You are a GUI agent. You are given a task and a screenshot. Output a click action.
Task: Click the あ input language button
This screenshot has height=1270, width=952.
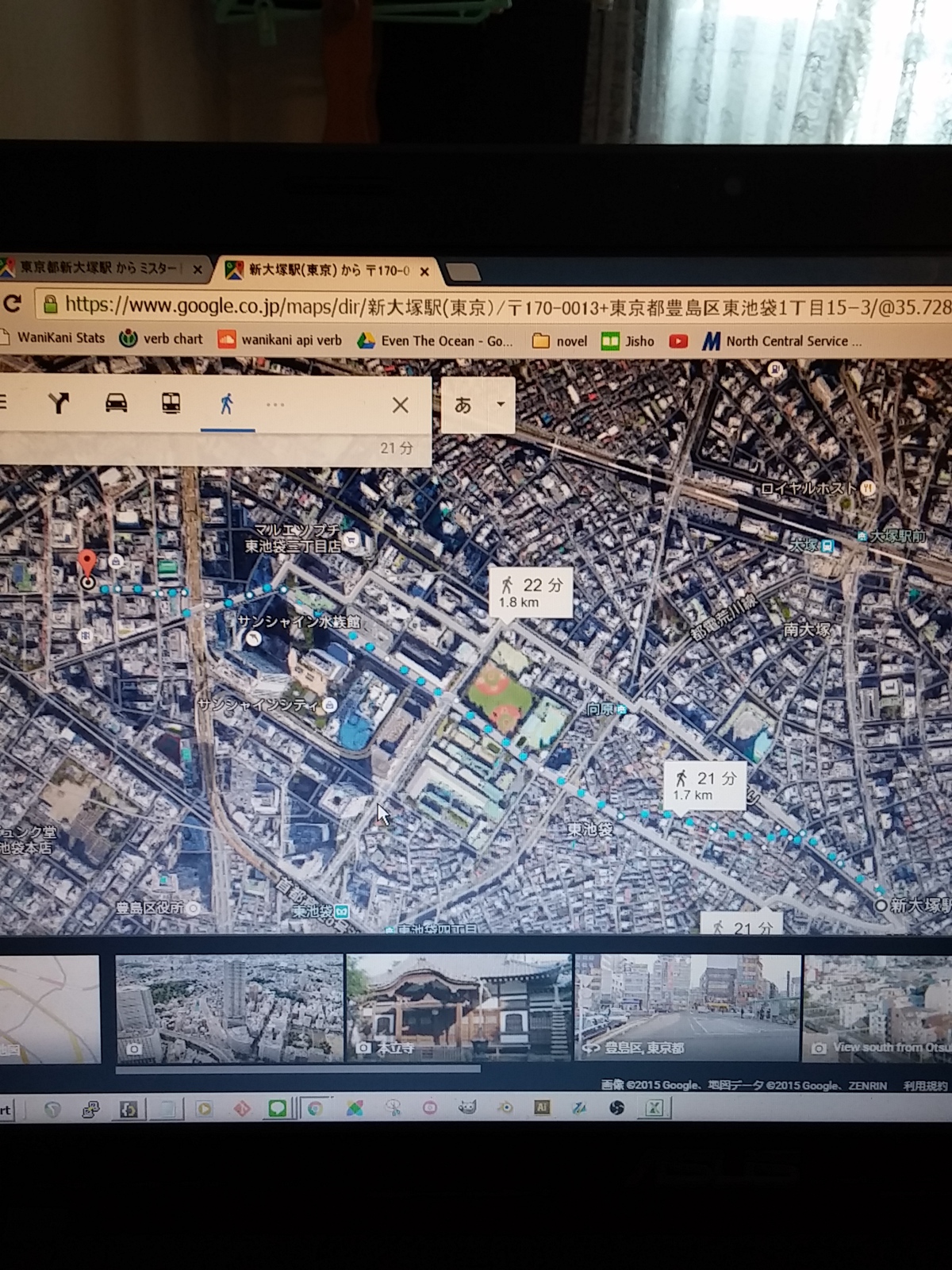click(463, 405)
